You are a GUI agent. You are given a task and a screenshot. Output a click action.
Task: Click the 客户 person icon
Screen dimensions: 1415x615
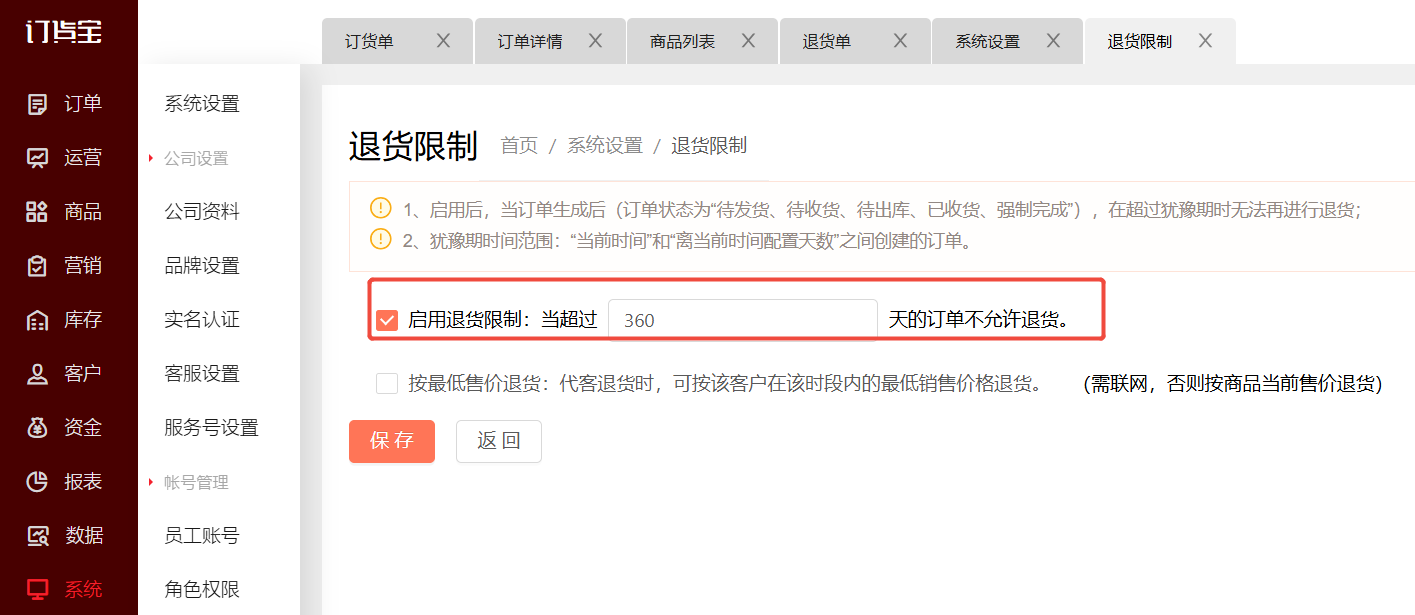click(x=37, y=374)
